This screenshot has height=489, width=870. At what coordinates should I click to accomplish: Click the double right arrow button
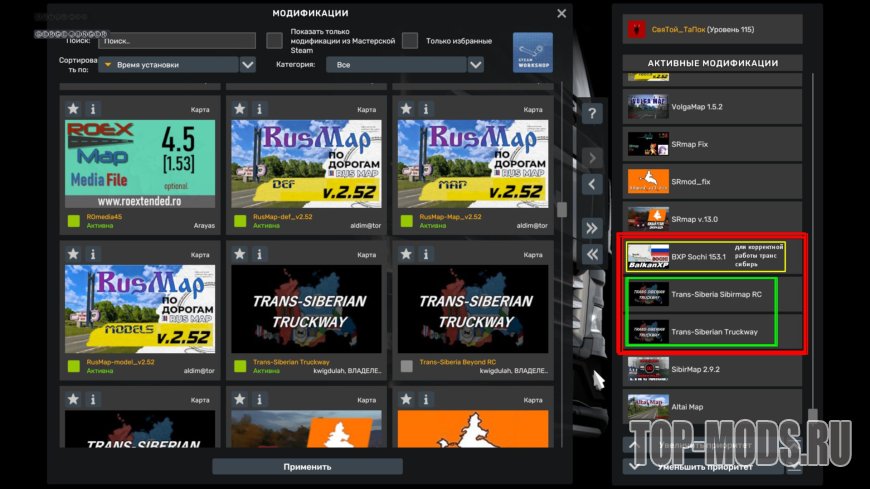click(x=592, y=227)
